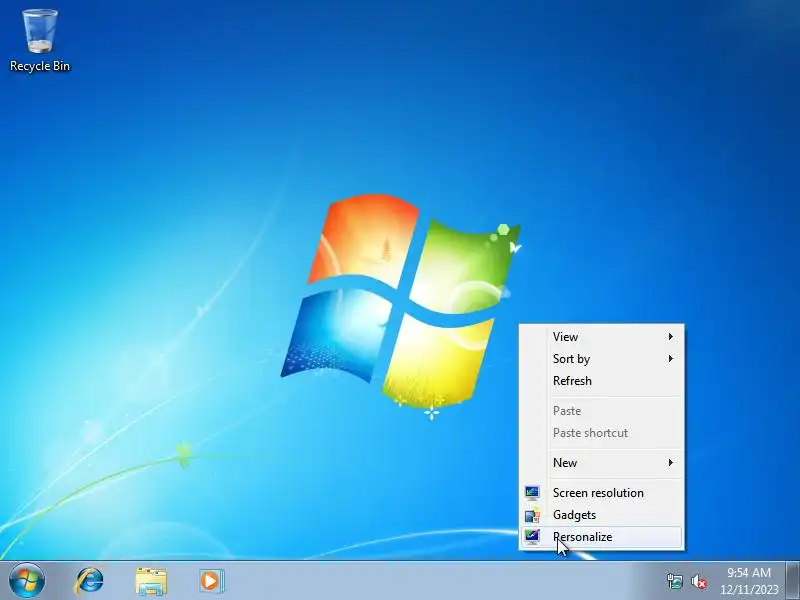Click the network status tray icon
Image resolution: width=800 pixels, height=600 pixels.
click(x=674, y=581)
